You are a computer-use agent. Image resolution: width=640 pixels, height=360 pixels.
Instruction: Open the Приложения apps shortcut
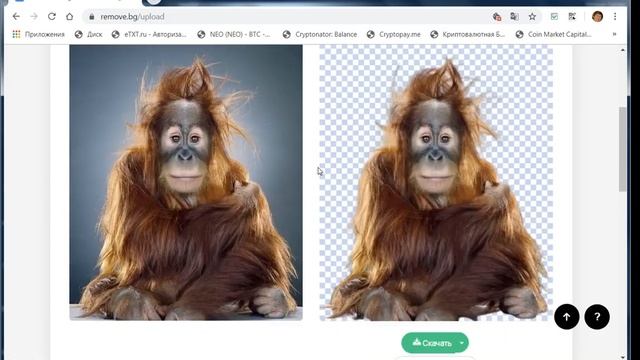pyautogui.click(x=39, y=34)
